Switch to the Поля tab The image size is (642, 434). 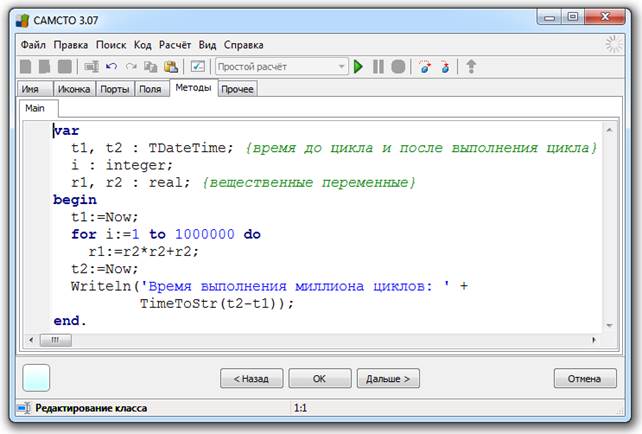pyautogui.click(x=151, y=89)
